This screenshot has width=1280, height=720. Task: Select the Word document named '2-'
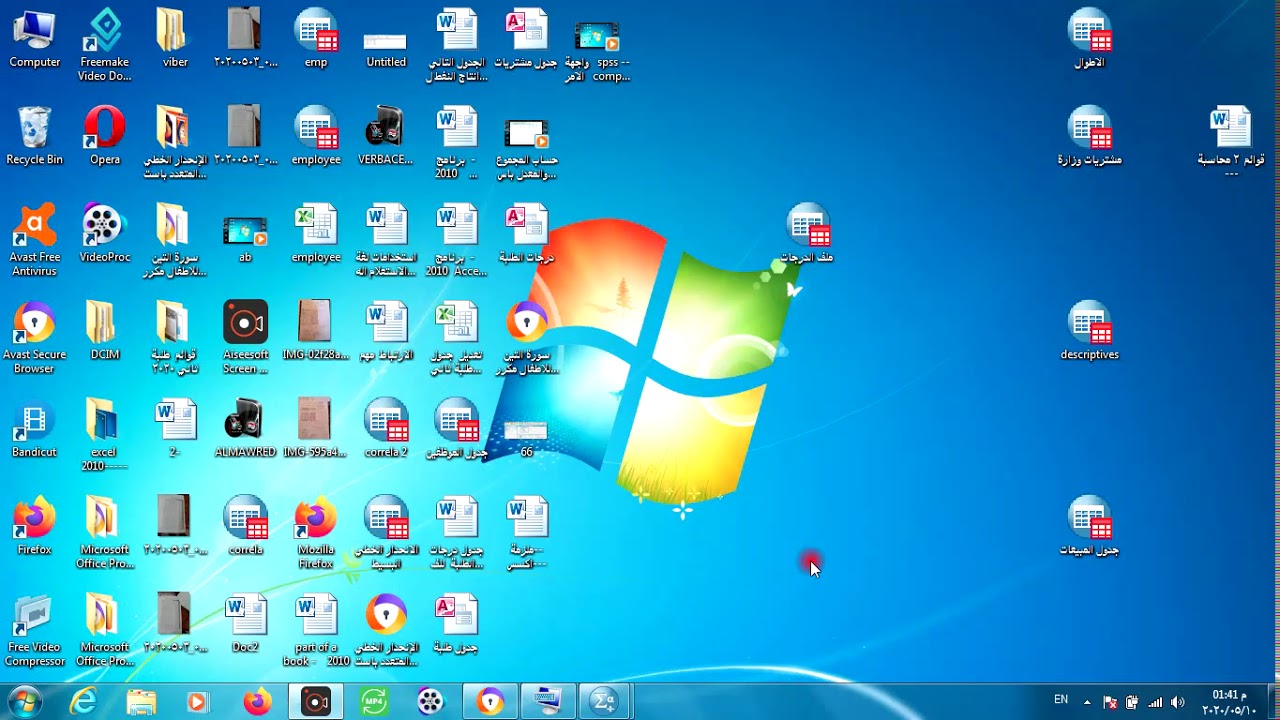tap(175, 428)
